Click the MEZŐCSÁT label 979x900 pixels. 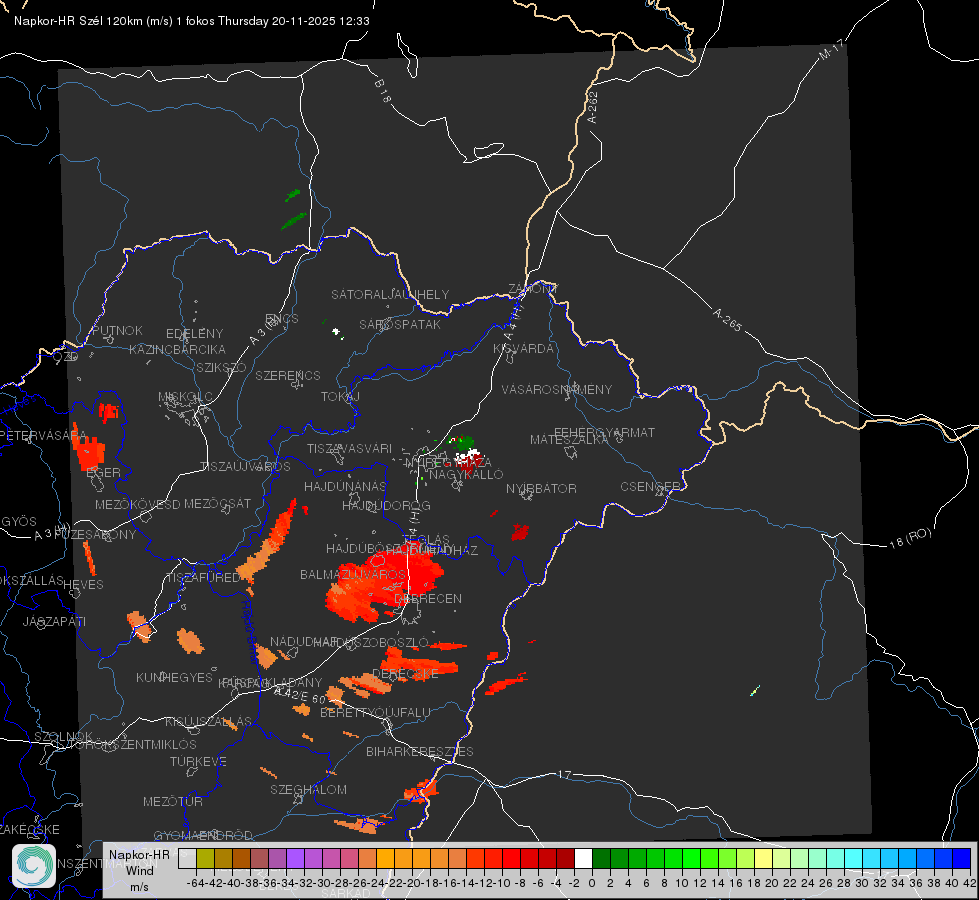point(217,503)
